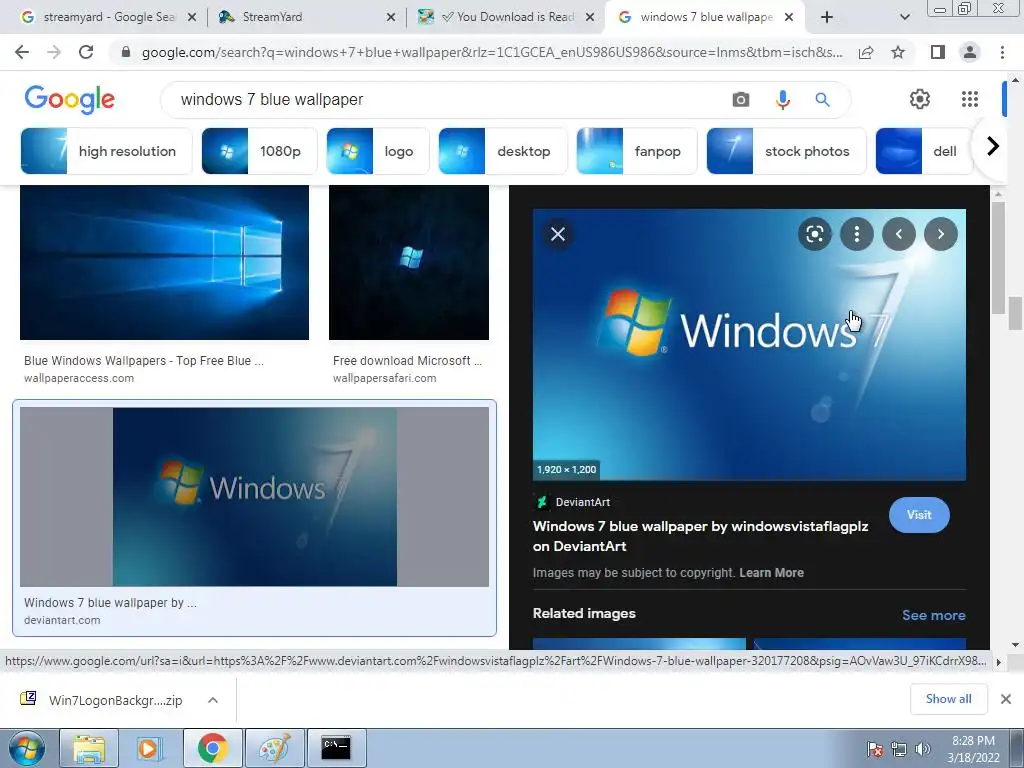The height and width of the screenshot is (768, 1024).
Task: Open preview image more options
Action: pyautogui.click(x=857, y=234)
